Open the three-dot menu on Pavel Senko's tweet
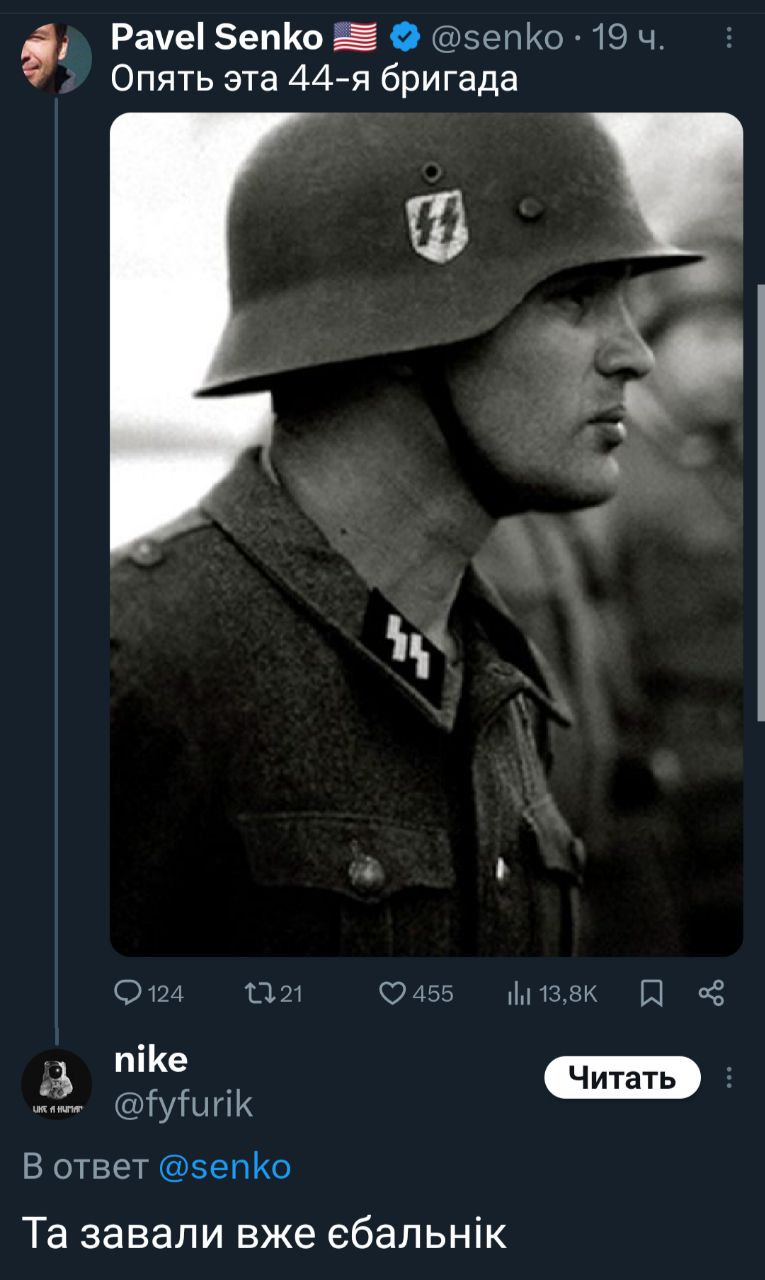Screen dimensions: 765x1280 (x=729, y=38)
